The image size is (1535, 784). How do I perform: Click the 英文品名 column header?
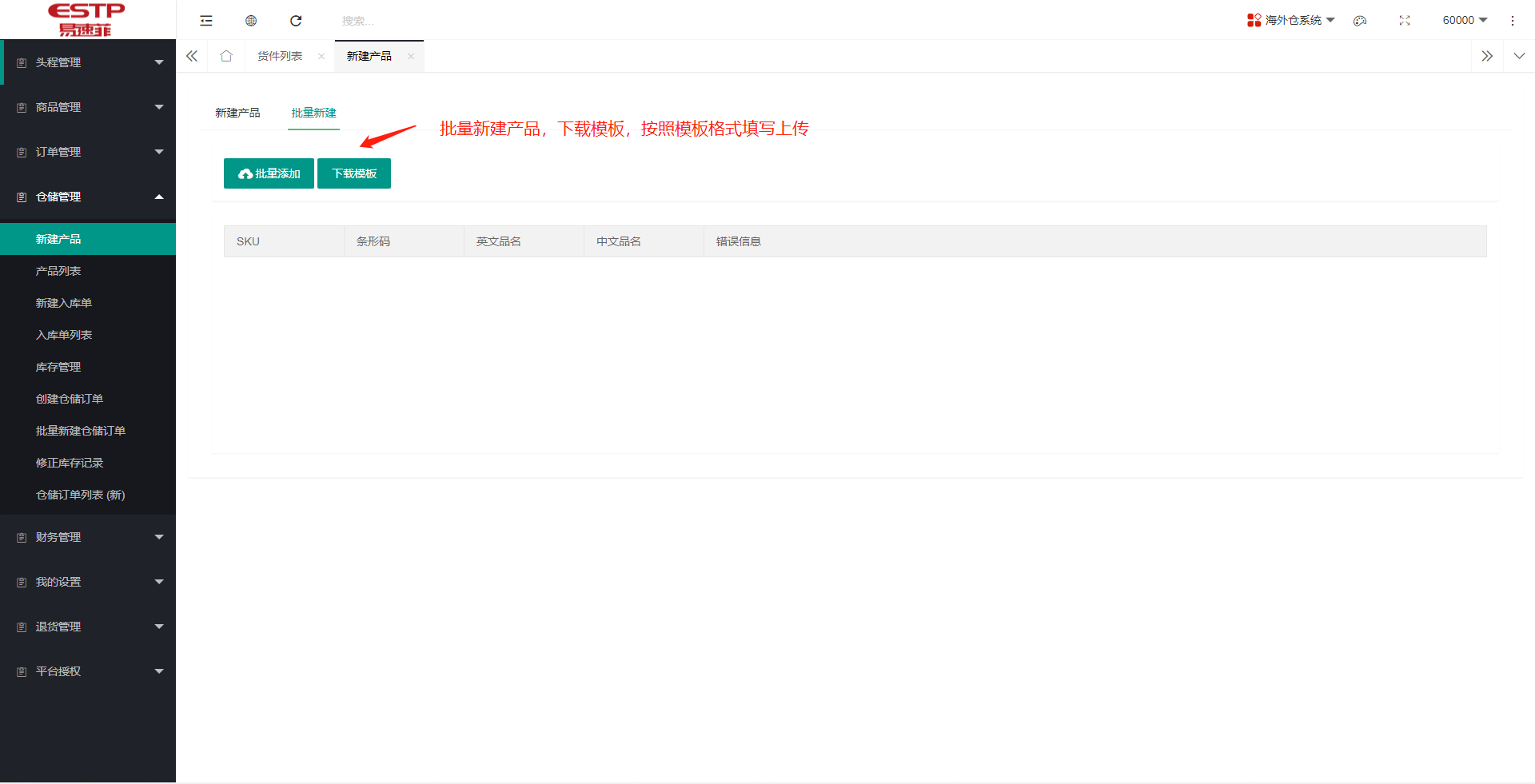[x=524, y=241]
